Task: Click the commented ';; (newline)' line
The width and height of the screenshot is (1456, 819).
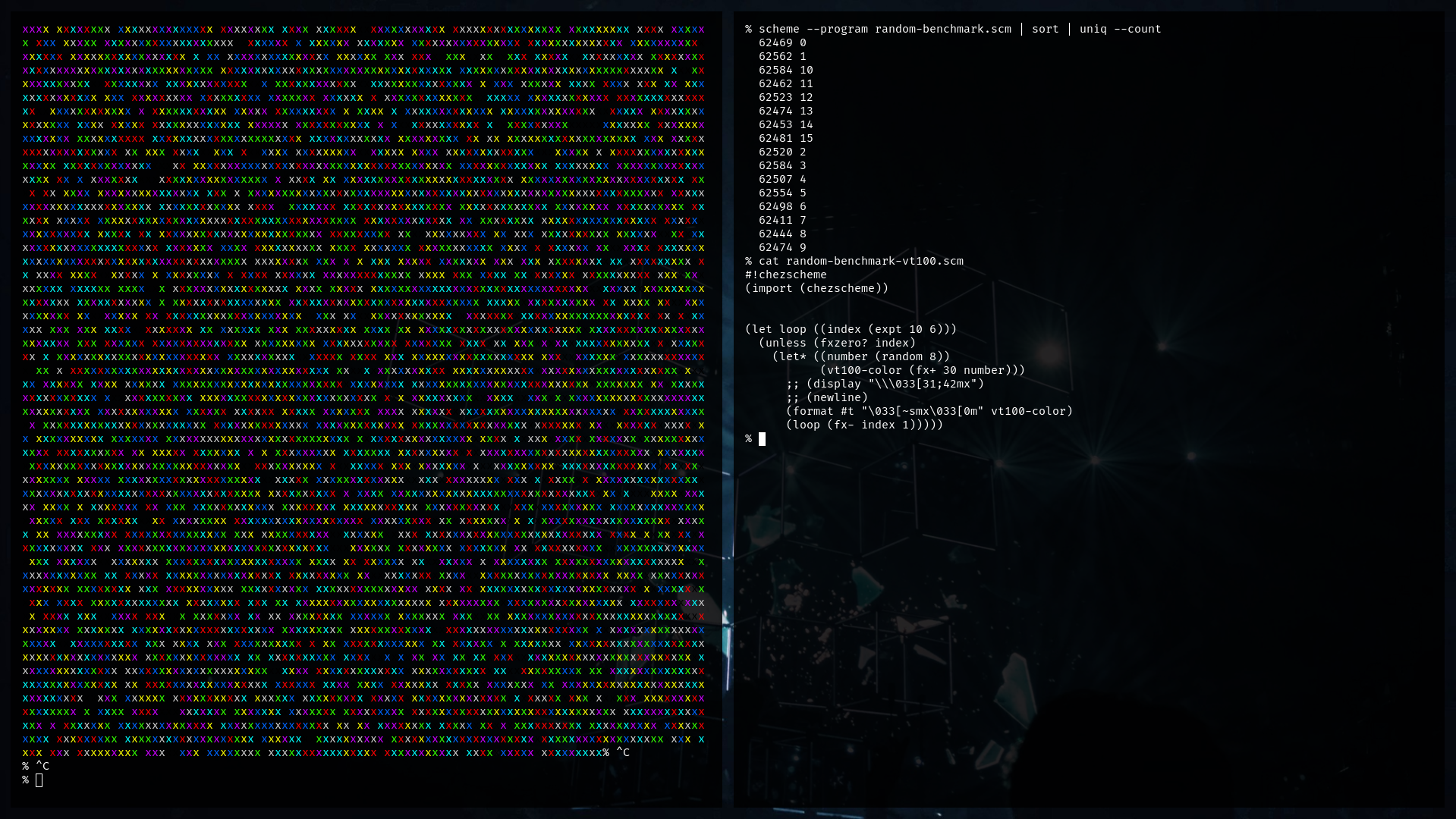Action: click(827, 397)
